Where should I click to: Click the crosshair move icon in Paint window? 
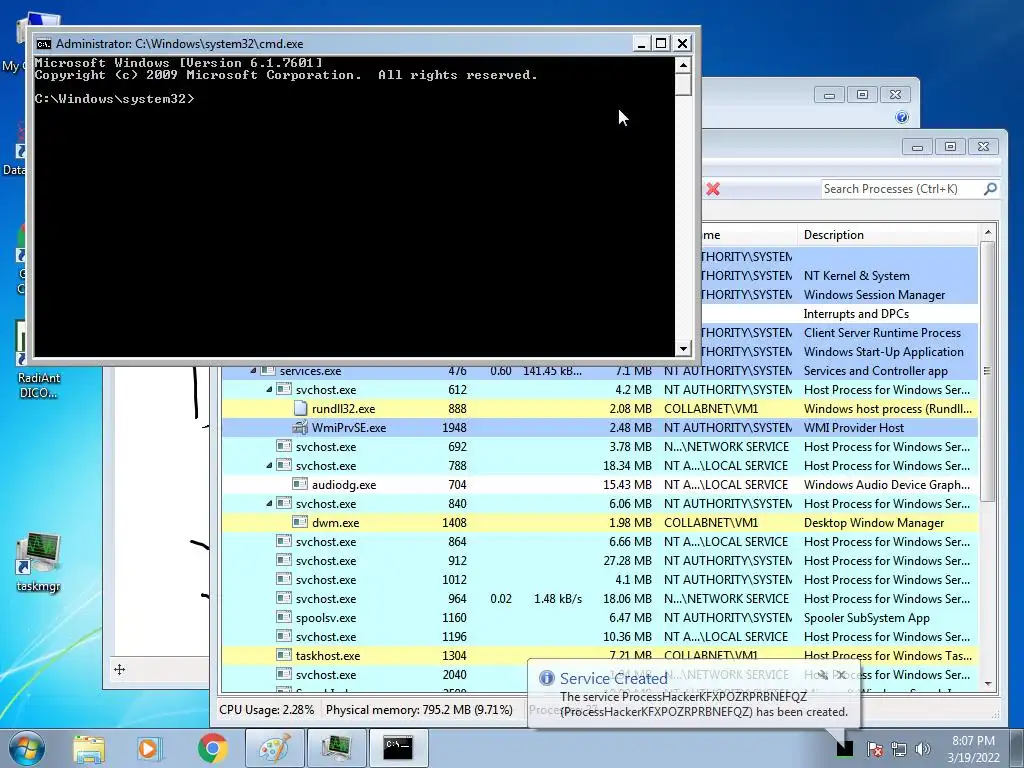click(x=120, y=669)
